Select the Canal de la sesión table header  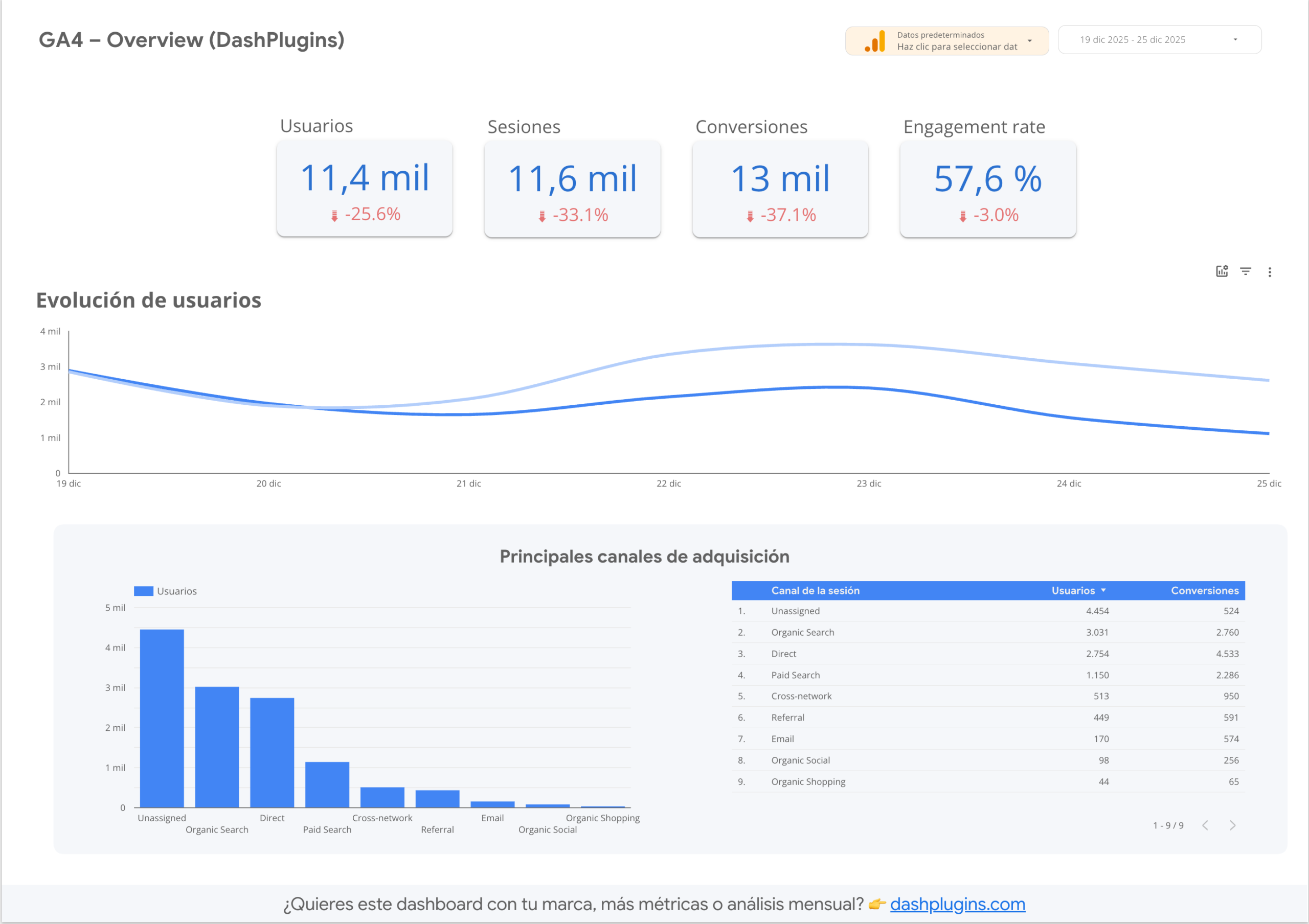point(815,591)
